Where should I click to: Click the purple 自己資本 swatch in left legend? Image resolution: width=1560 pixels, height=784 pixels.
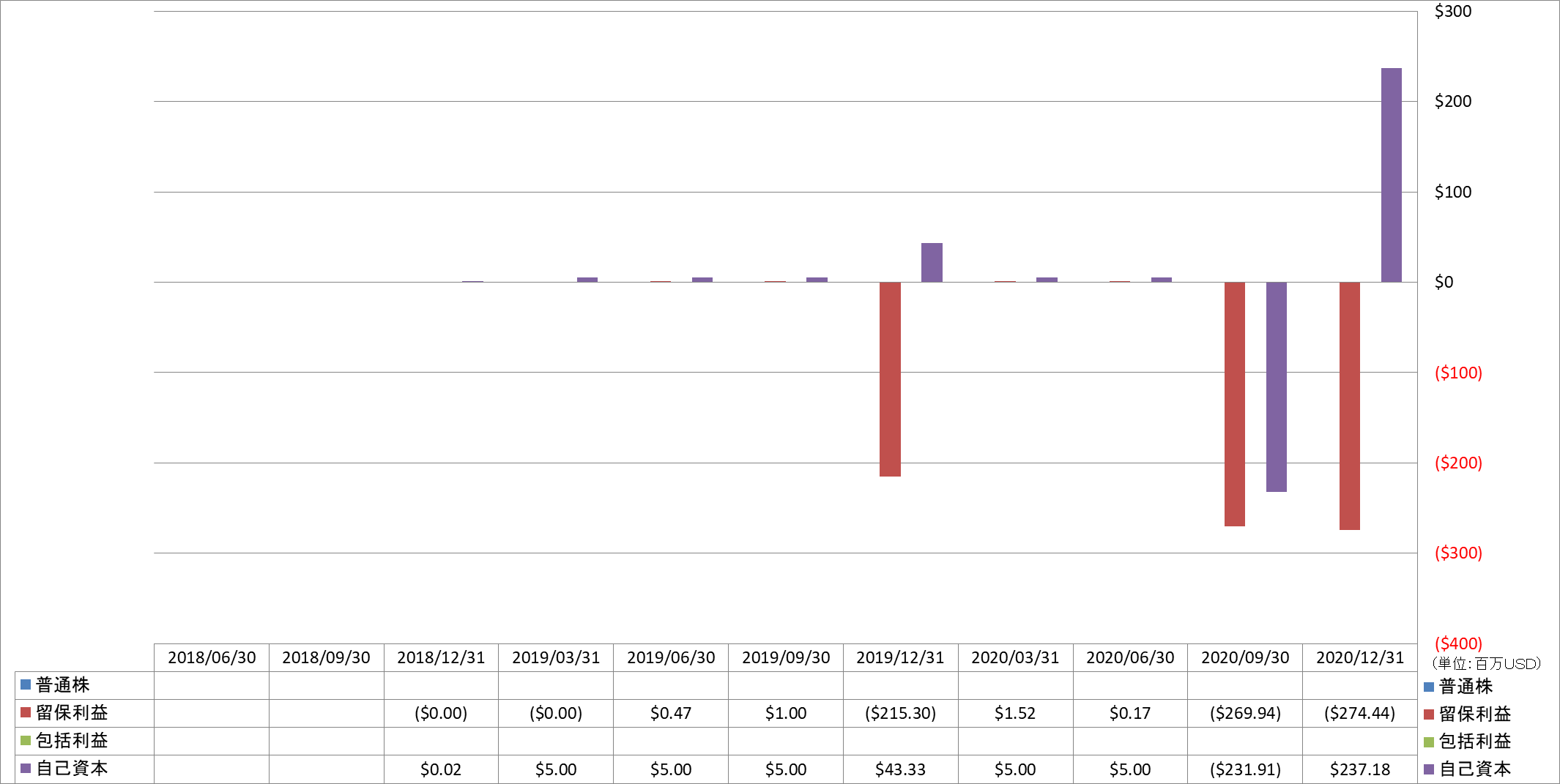[x=26, y=769]
